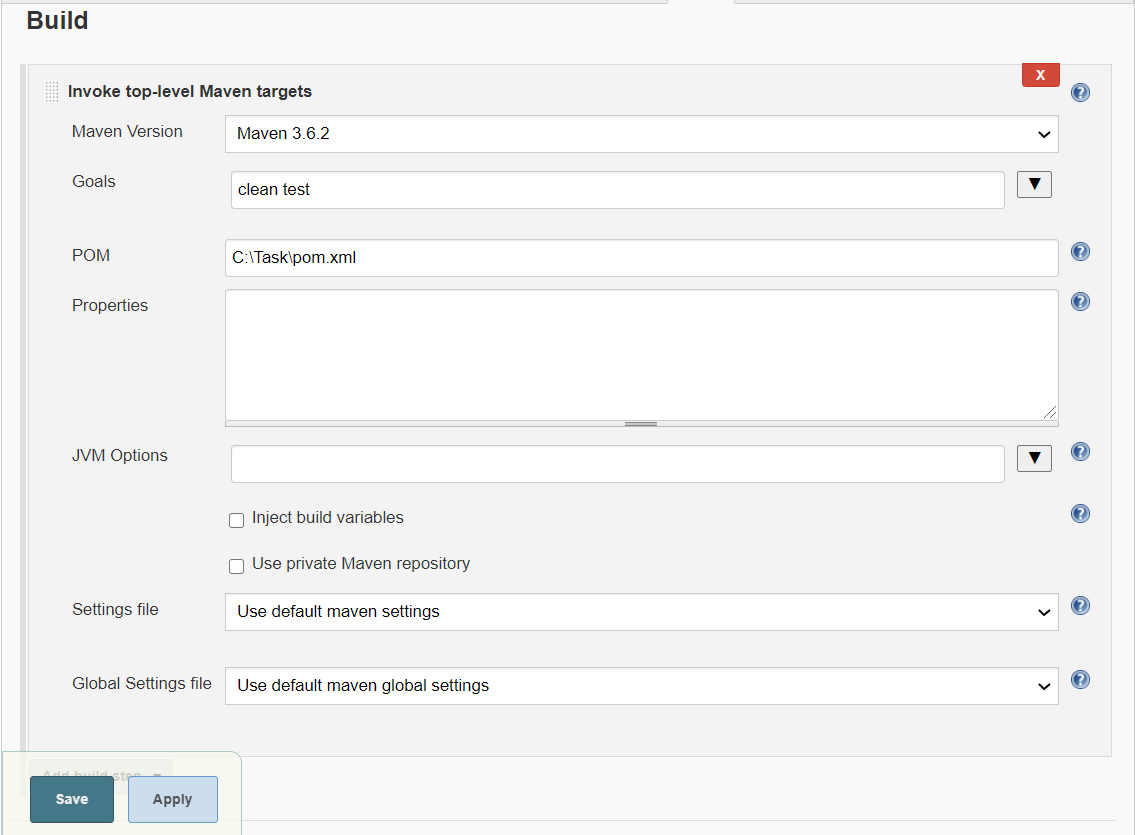Open the Settings file selection dropdown
Image resolution: width=1135 pixels, height=835 pixels.
[x=641, y=611]
